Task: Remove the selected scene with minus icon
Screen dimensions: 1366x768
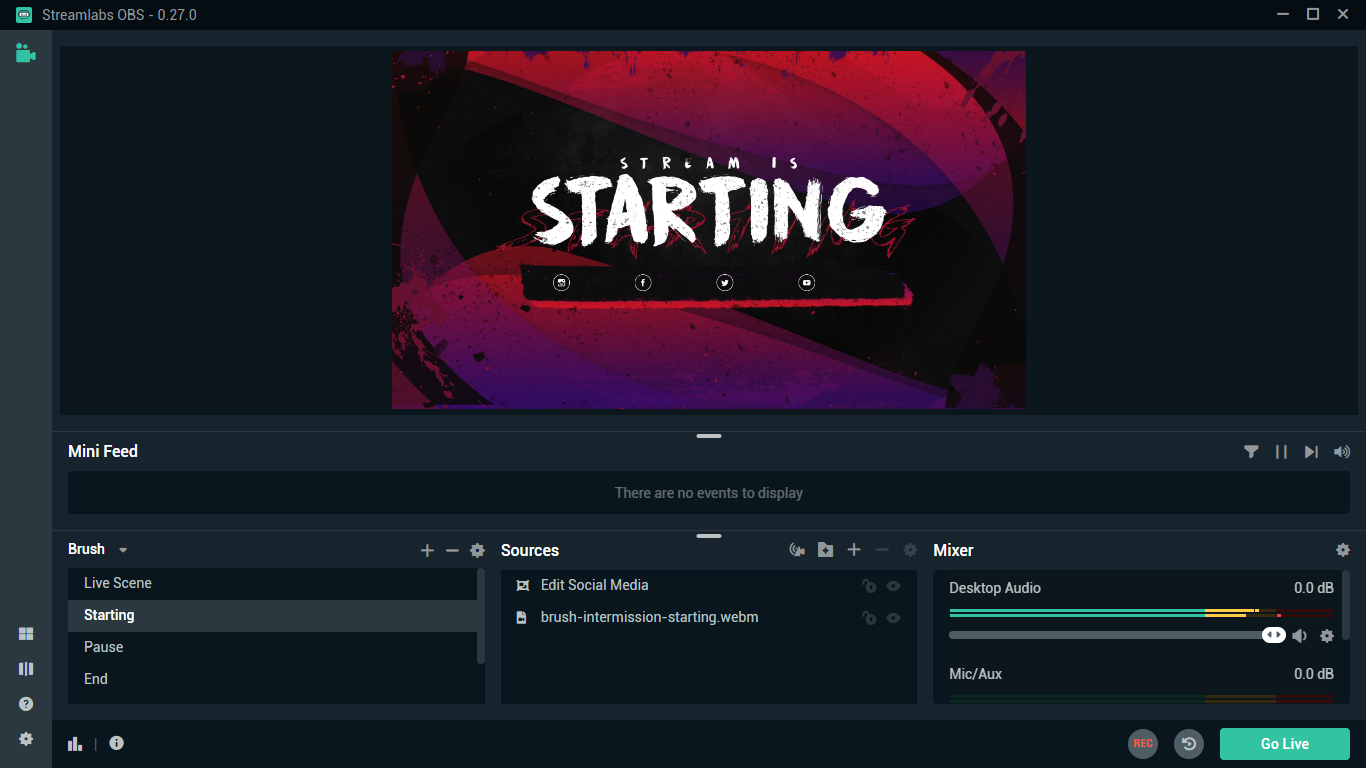Action: 452,550
